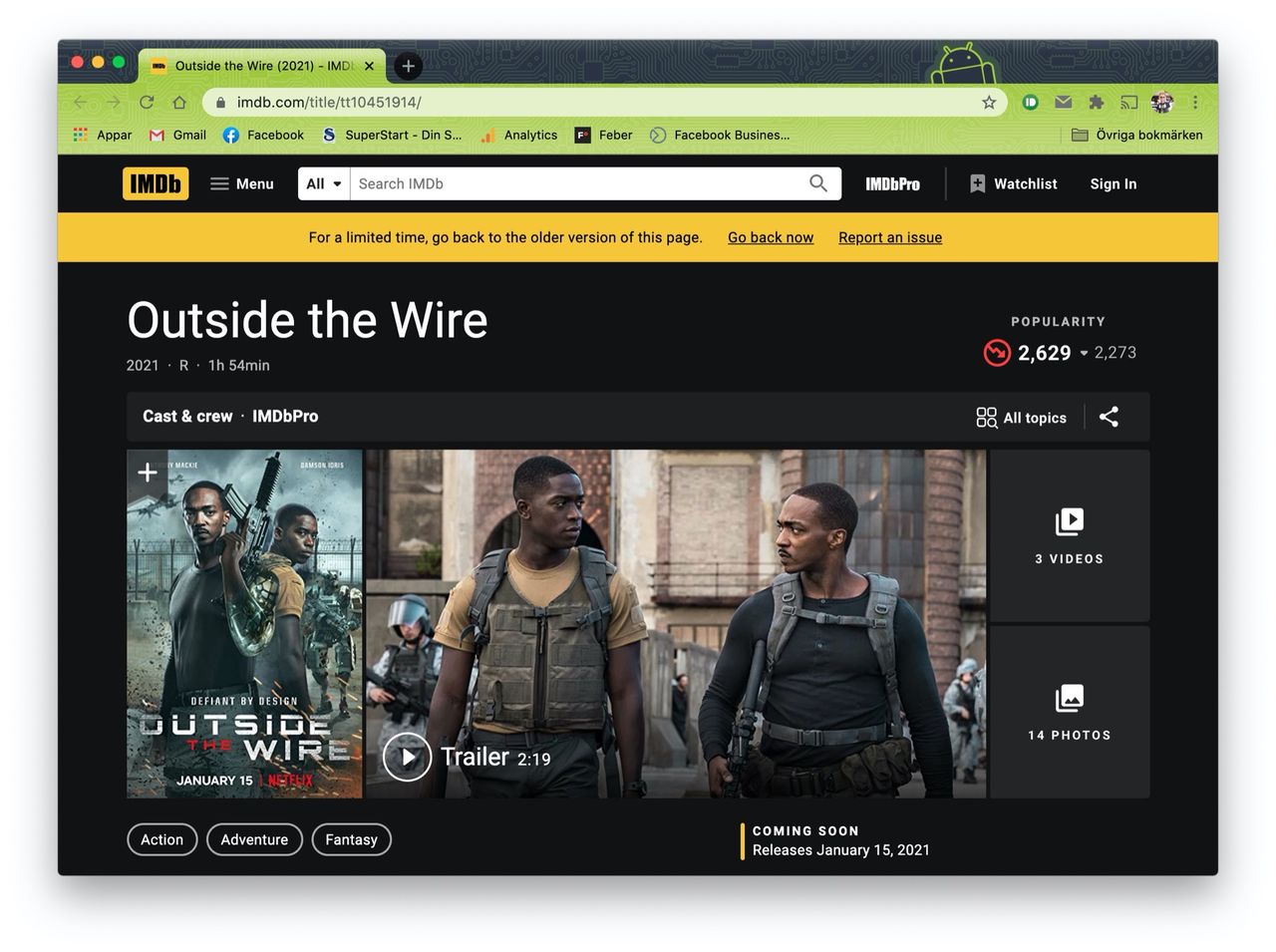Image resolution: width=1276 pixels, height=952 pixels.
Task: Play the 2:19 trailer
Action: pos(407,757)
